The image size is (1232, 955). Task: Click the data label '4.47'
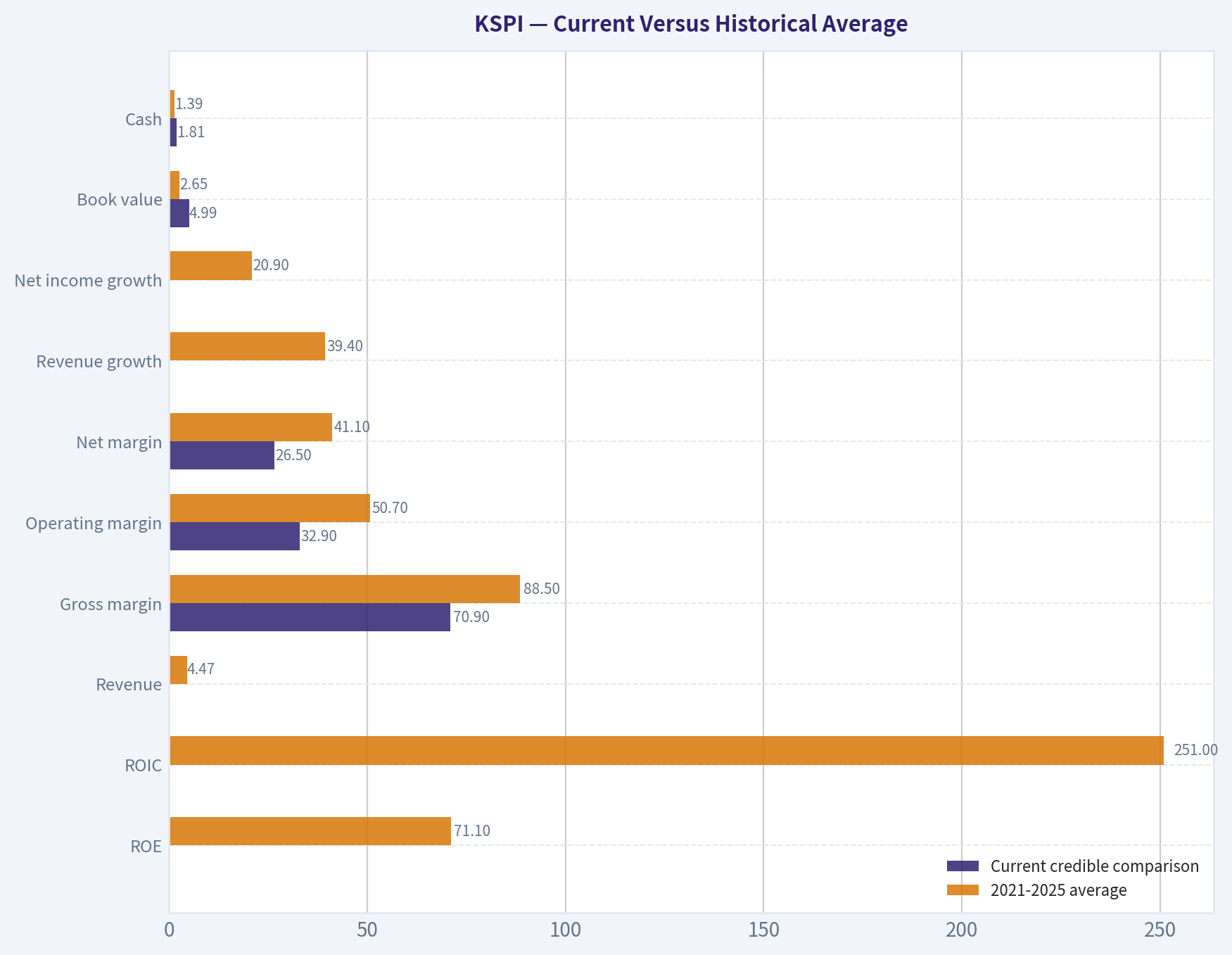[x=201, y=669]
